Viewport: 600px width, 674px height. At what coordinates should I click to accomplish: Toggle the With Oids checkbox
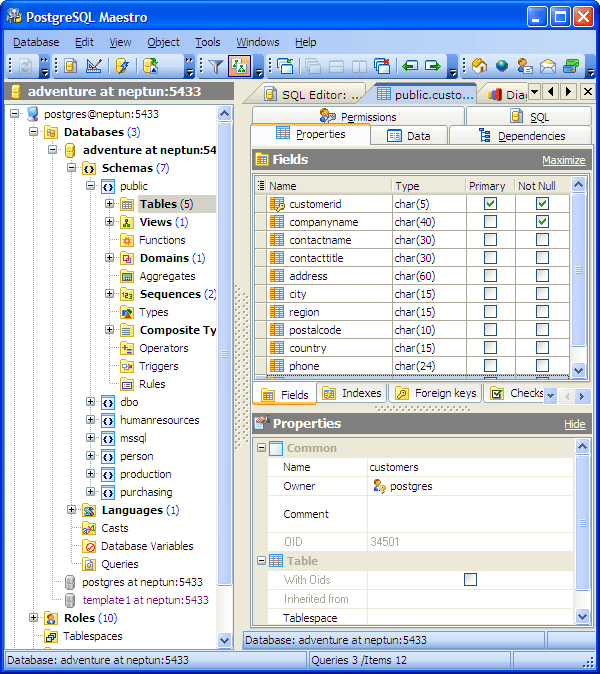pyautogui.click(x=470, y=579)
